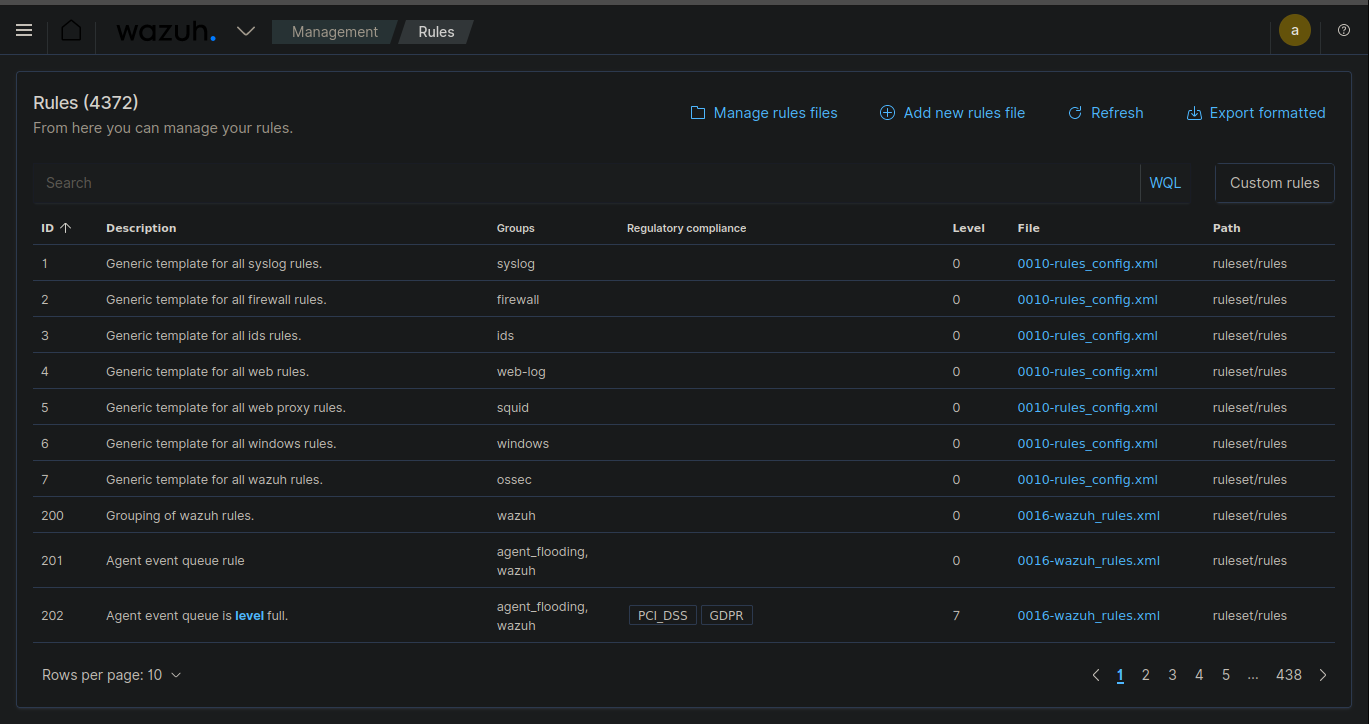Viewport: 1369px width, 724px height.
Task: Open 0010-rules_config.xml for rule 5
Action: tap(1087, 408)
